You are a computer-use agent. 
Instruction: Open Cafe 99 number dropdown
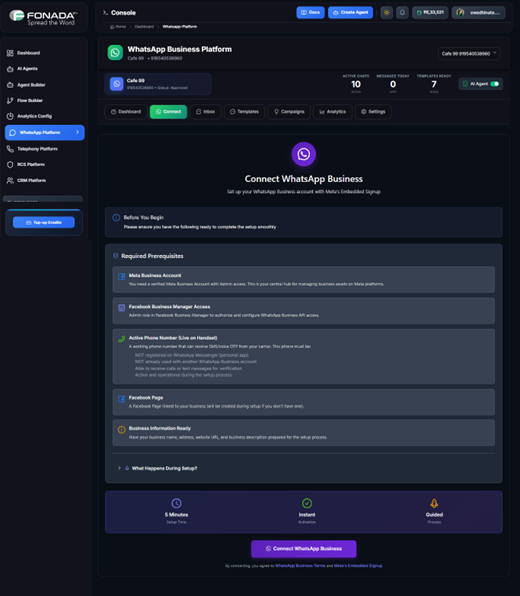coord(469,54)
